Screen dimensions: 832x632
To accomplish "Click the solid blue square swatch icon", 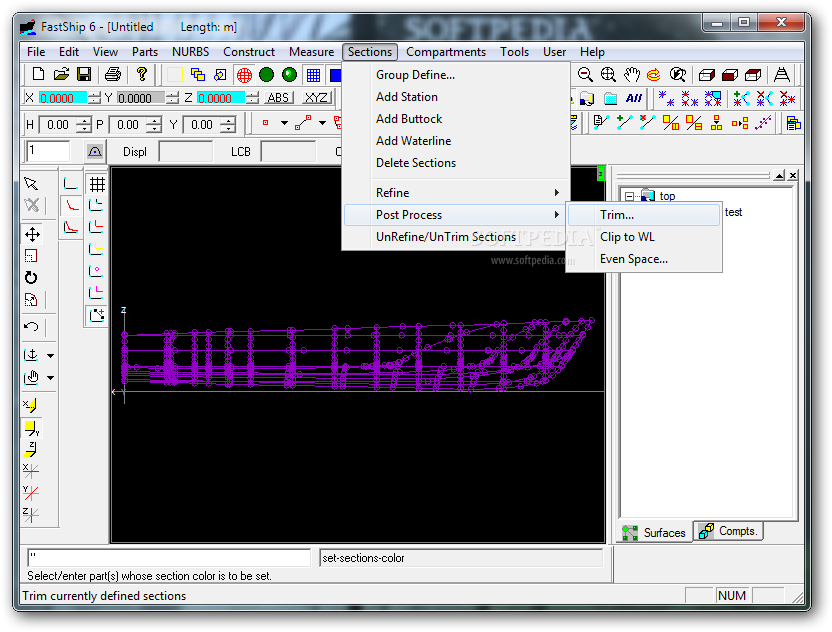I will pos(335,75).
